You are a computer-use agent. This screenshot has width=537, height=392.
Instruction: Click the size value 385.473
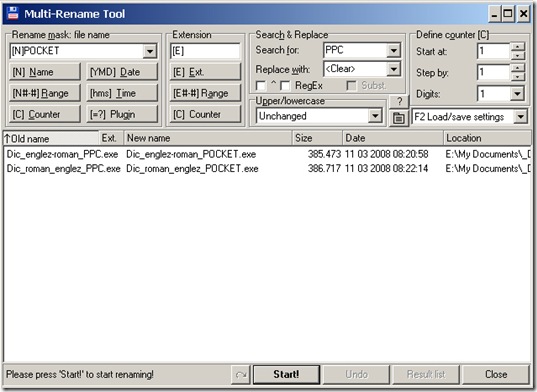coord(324,154)
